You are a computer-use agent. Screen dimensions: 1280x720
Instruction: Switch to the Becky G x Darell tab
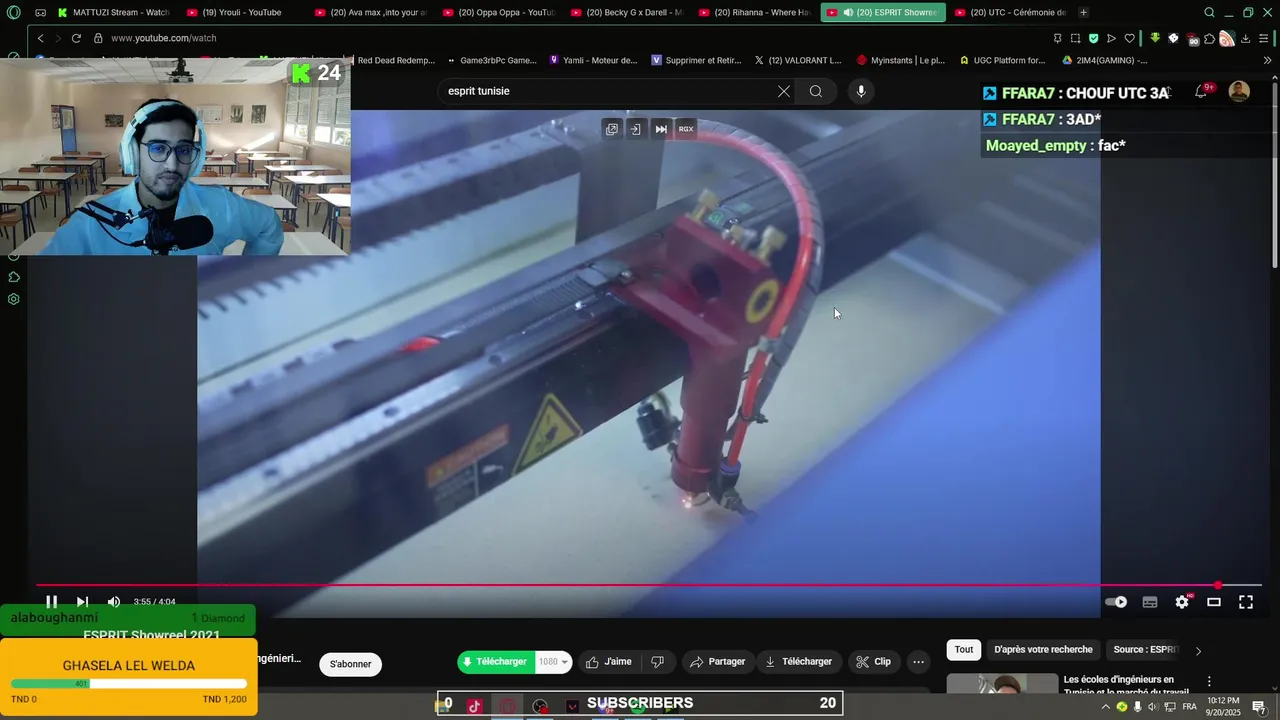(625, 13)
